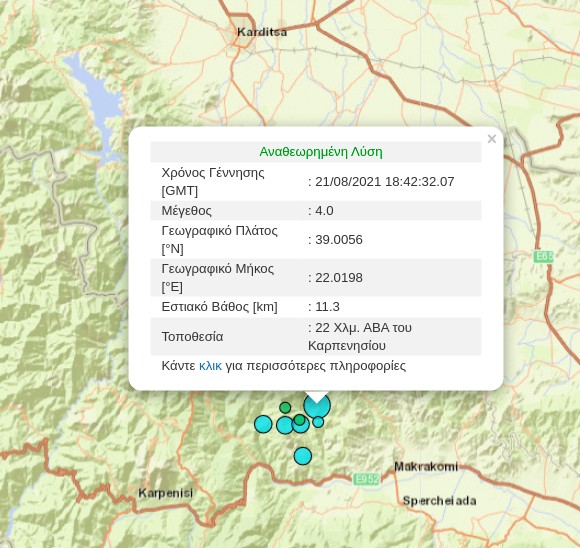The height and width of the screenshot is (548, 580).
Task: Open the "κλικ" link for more information
Action: pos(210,366)
